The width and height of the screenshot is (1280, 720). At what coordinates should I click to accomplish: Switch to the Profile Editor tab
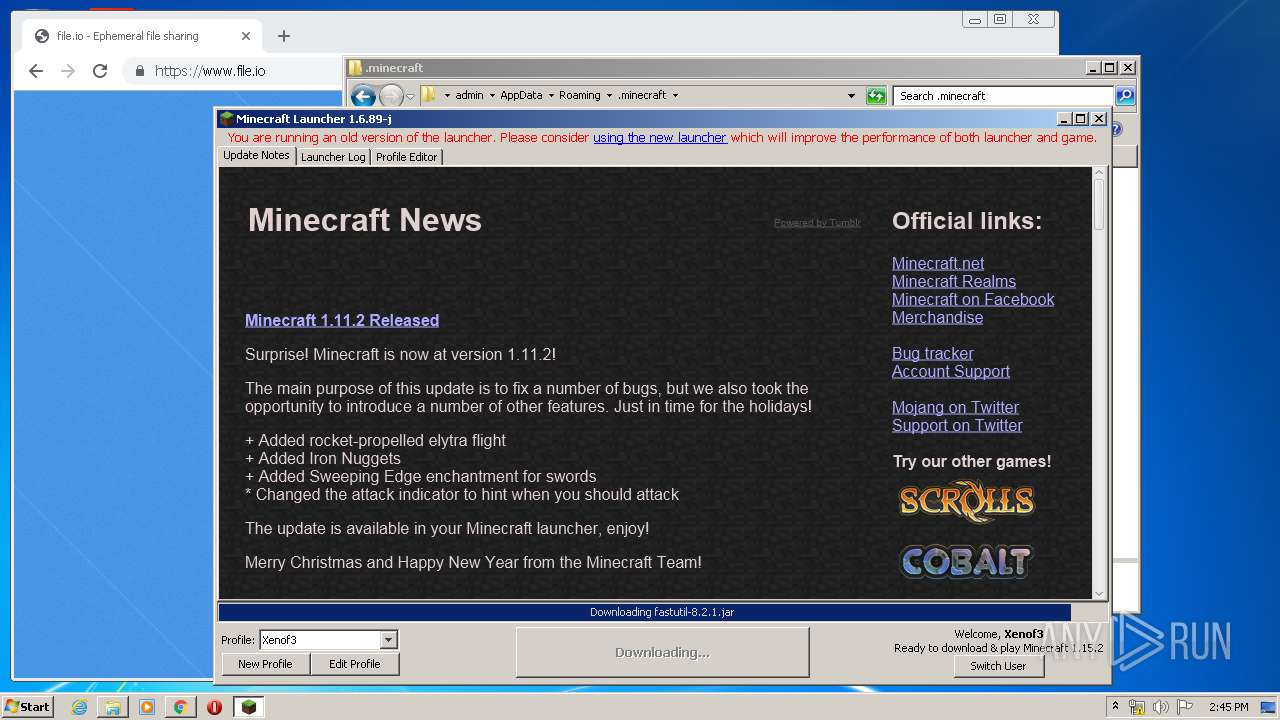coord(406,157)
